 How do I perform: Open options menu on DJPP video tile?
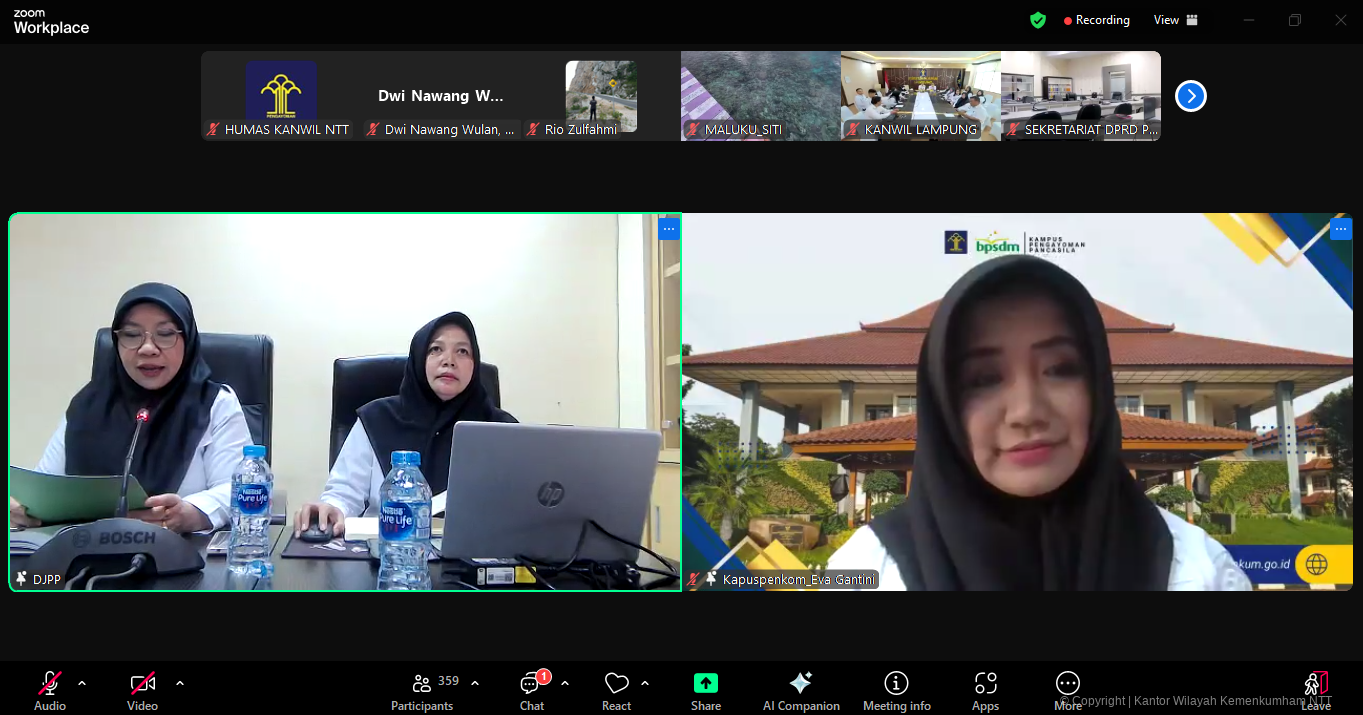(x=669, y=229)
